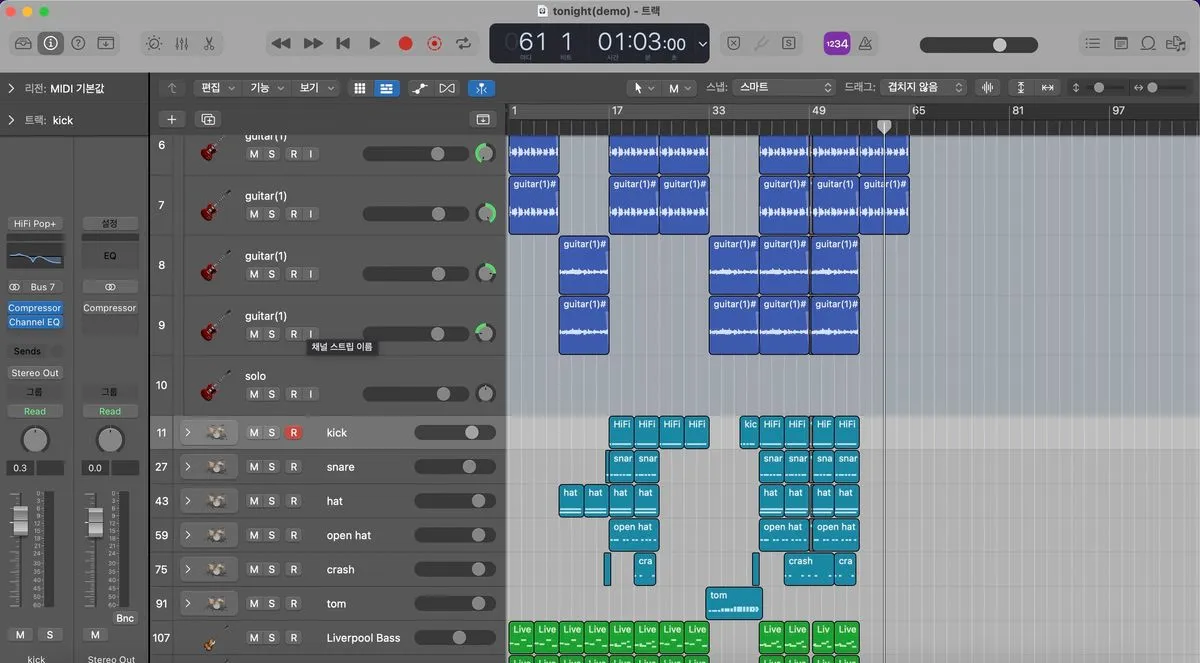Add a new track with plus button

click(171, 119)
